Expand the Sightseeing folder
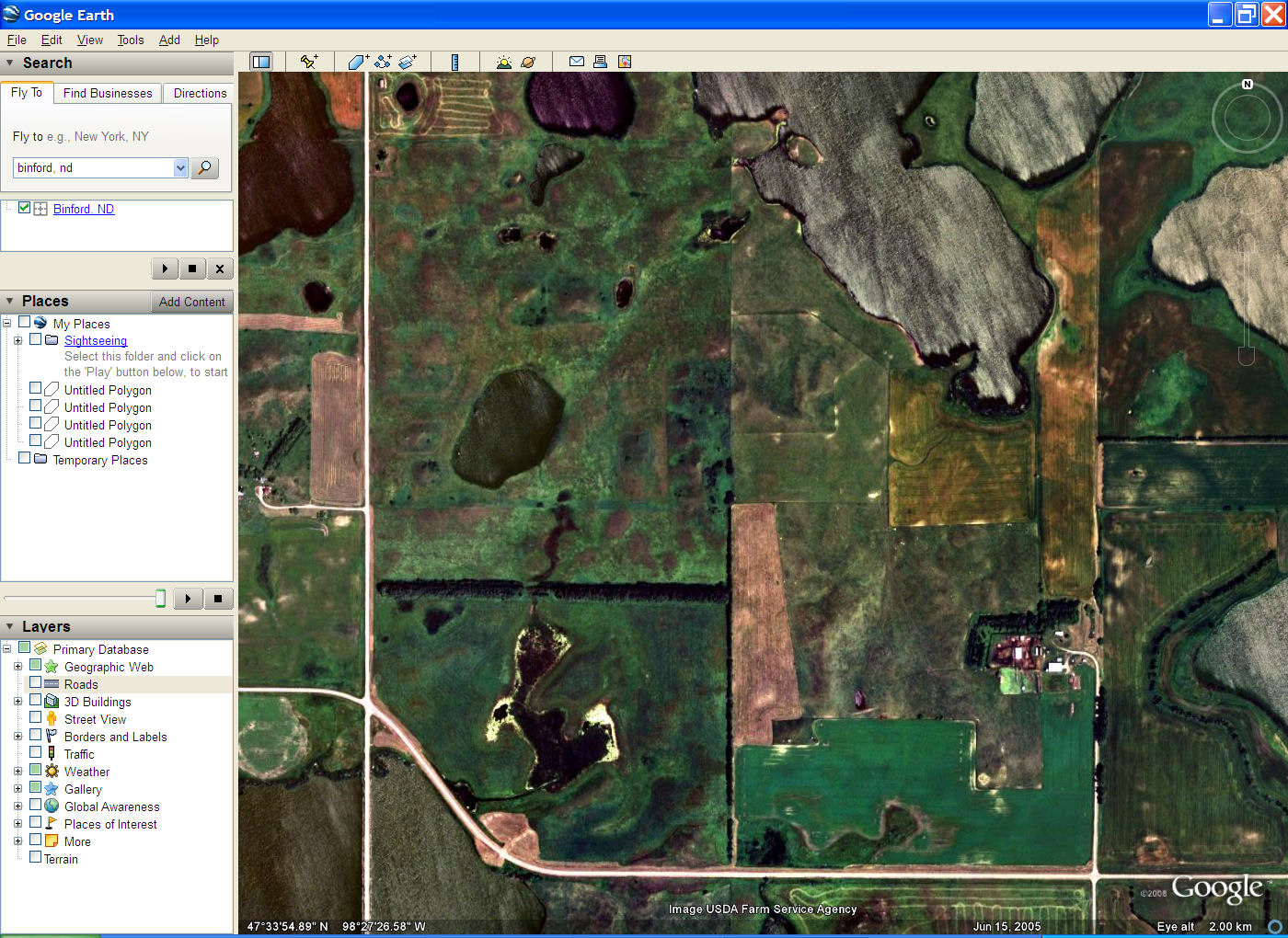Screen dimensions: 1288x938 [17, 340]
